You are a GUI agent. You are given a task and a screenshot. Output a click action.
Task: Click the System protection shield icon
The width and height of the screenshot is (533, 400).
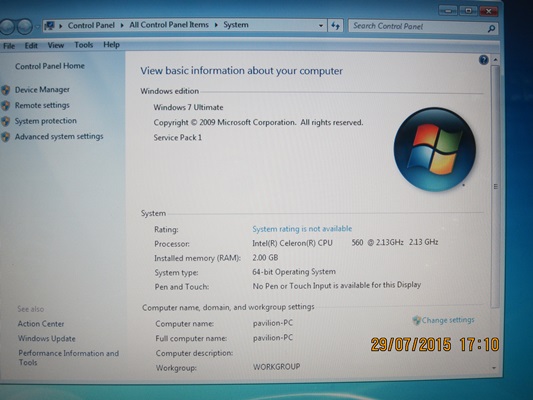5,121
